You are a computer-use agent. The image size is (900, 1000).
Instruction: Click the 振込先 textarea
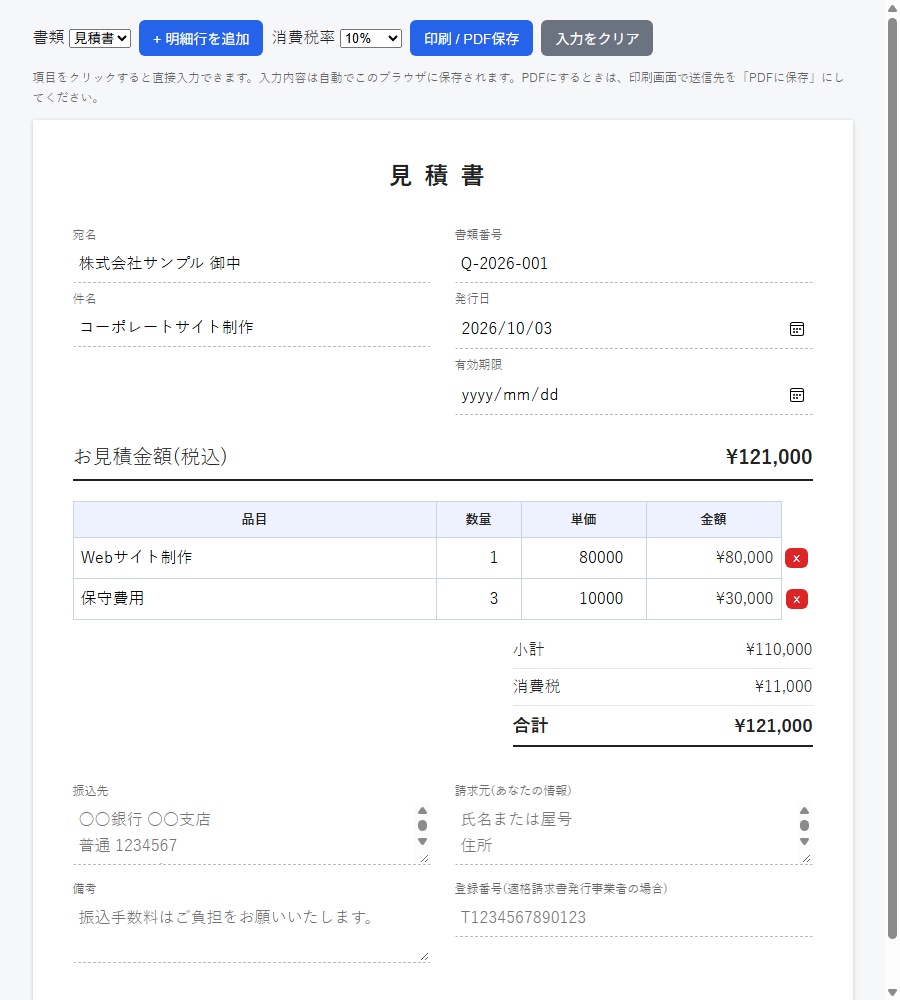(x=252, y=833)
